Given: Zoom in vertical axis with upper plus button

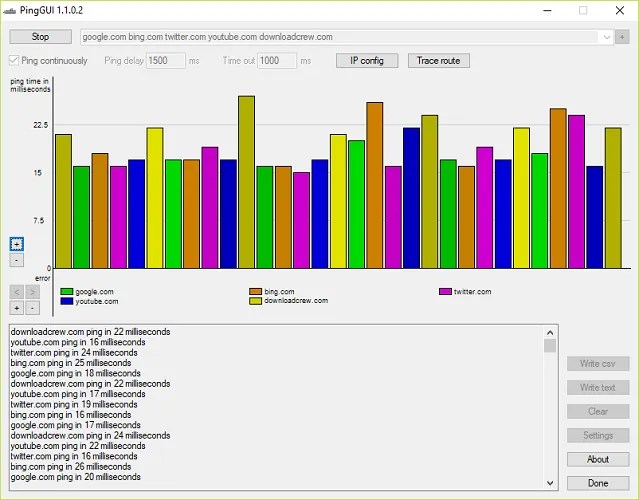Looking at the screenshot, I should pos(17,244).
